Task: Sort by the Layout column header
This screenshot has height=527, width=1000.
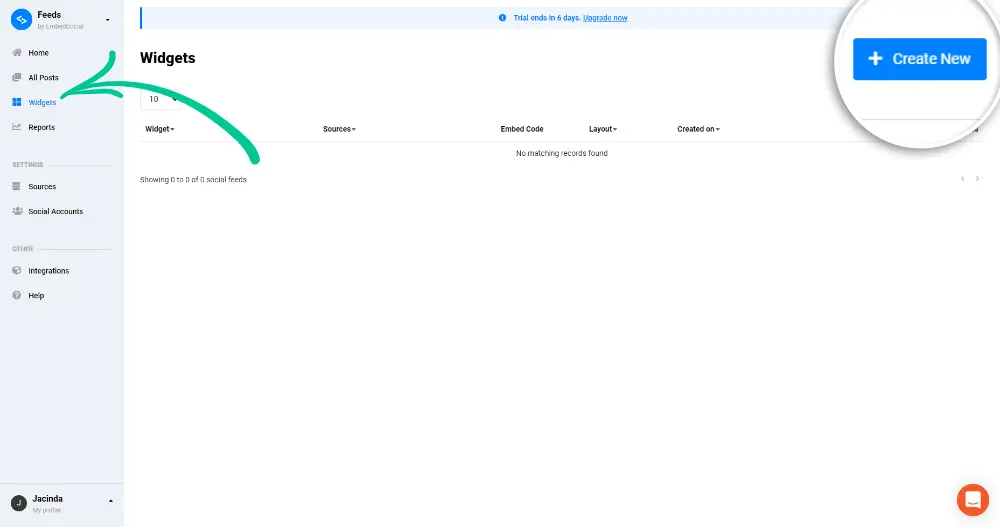Action: [603, 129]
